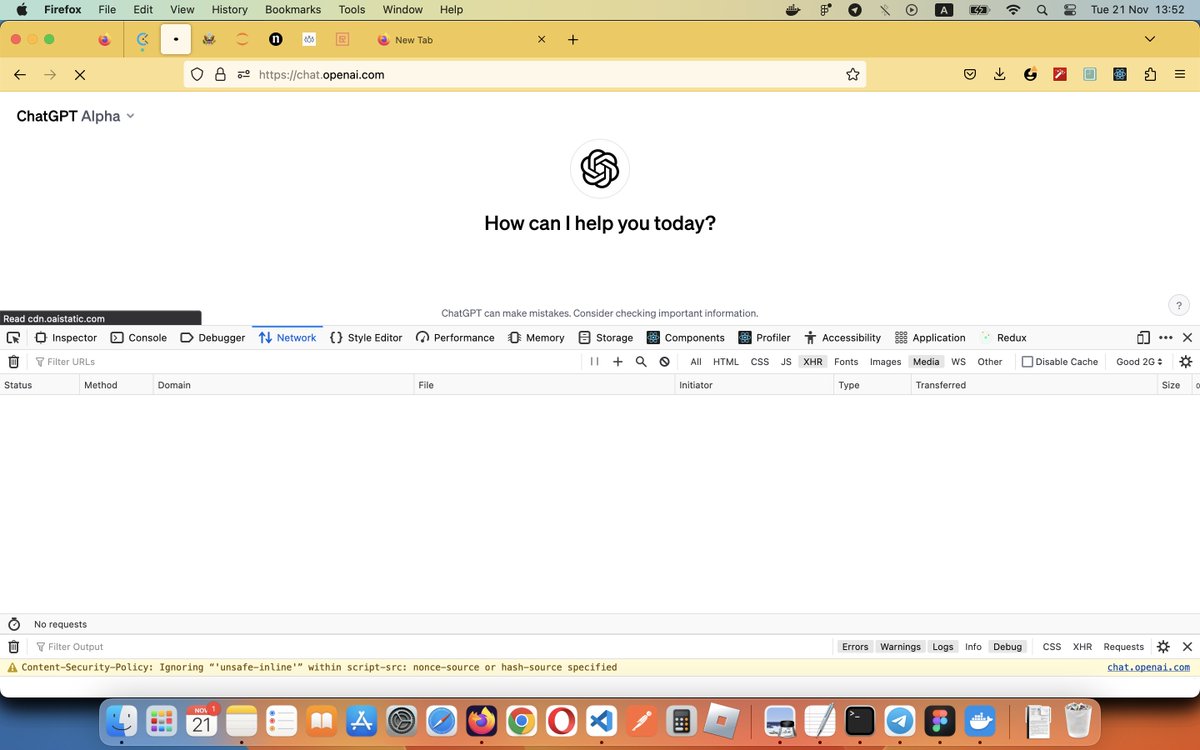Click the element picker icon in DevTools

pos(13,338)
